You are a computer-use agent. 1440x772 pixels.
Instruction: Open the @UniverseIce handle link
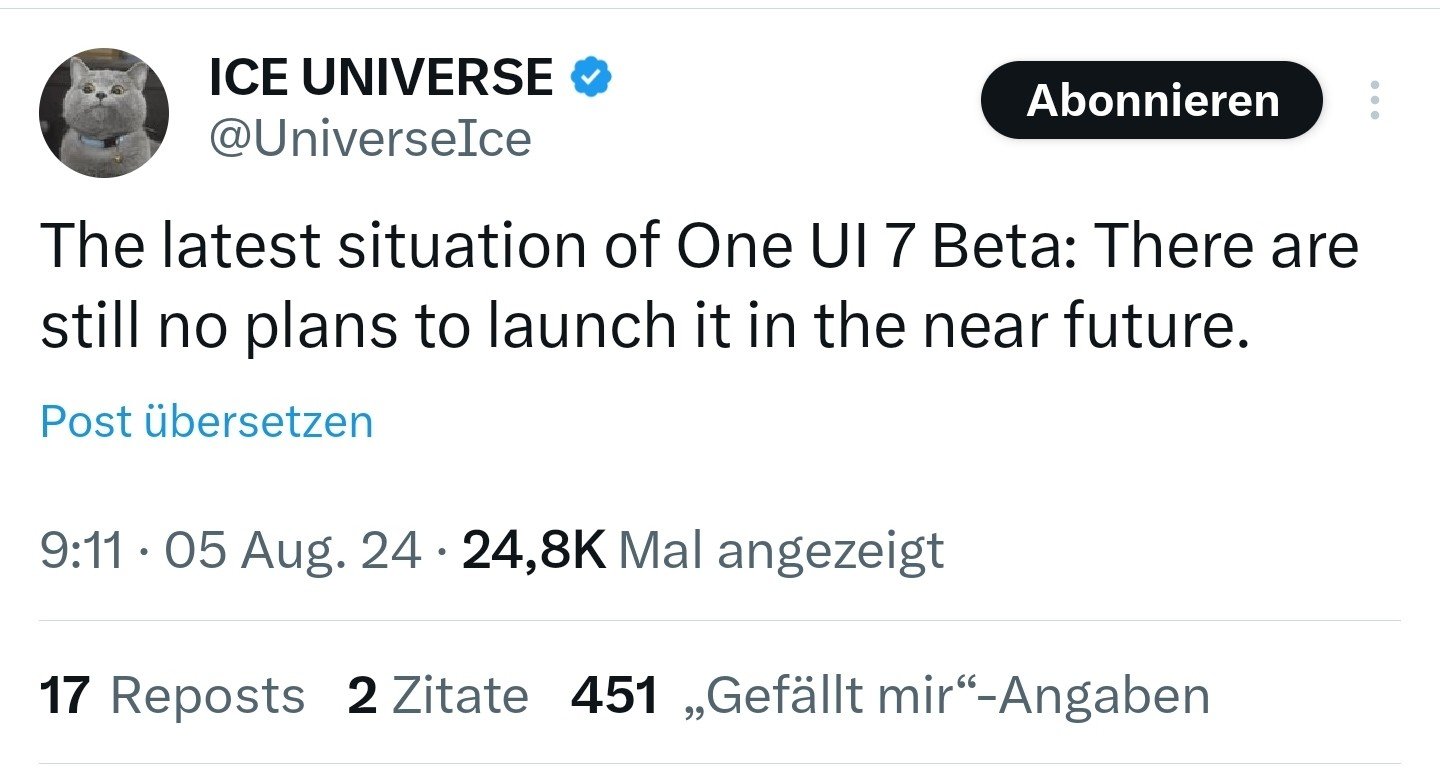(x=370, y=138)
